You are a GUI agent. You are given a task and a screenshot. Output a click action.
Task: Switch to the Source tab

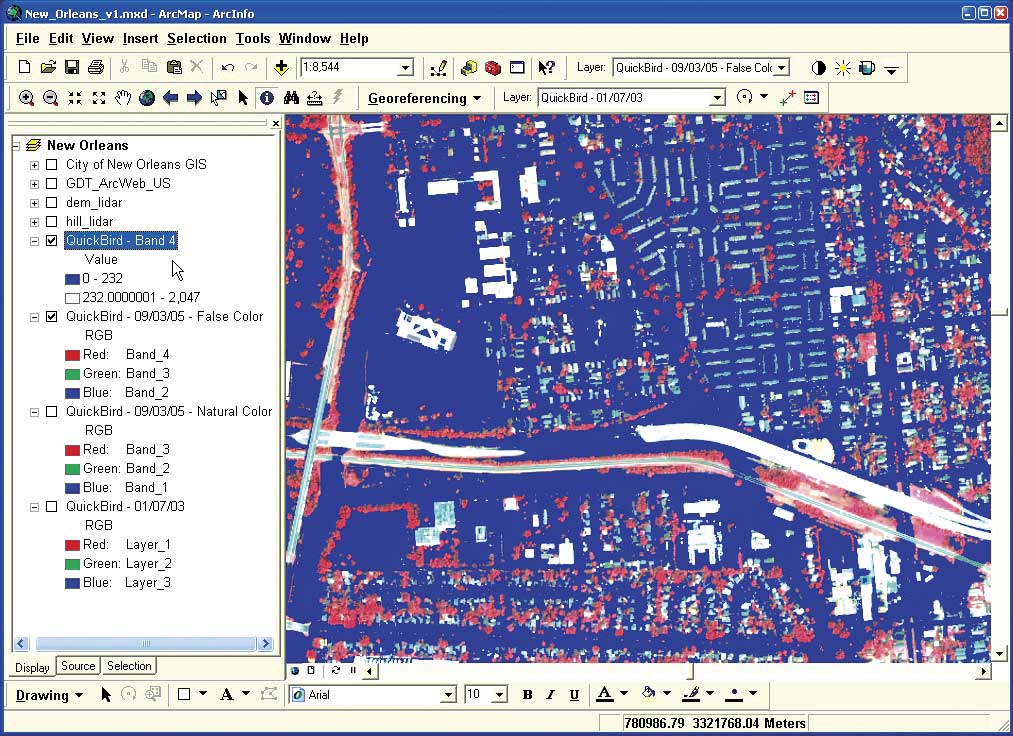[x=78, y=666]
